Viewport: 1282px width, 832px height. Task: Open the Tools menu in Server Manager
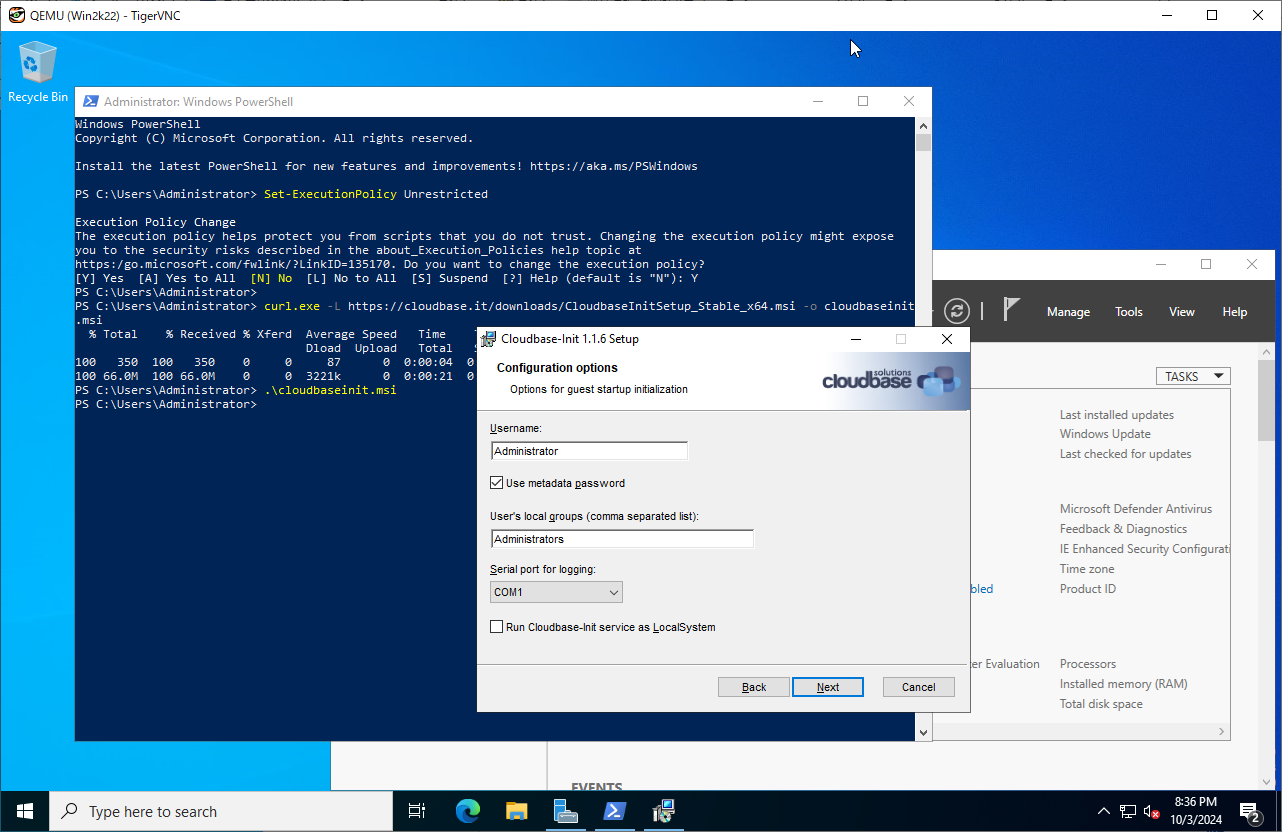(1129, 312)
